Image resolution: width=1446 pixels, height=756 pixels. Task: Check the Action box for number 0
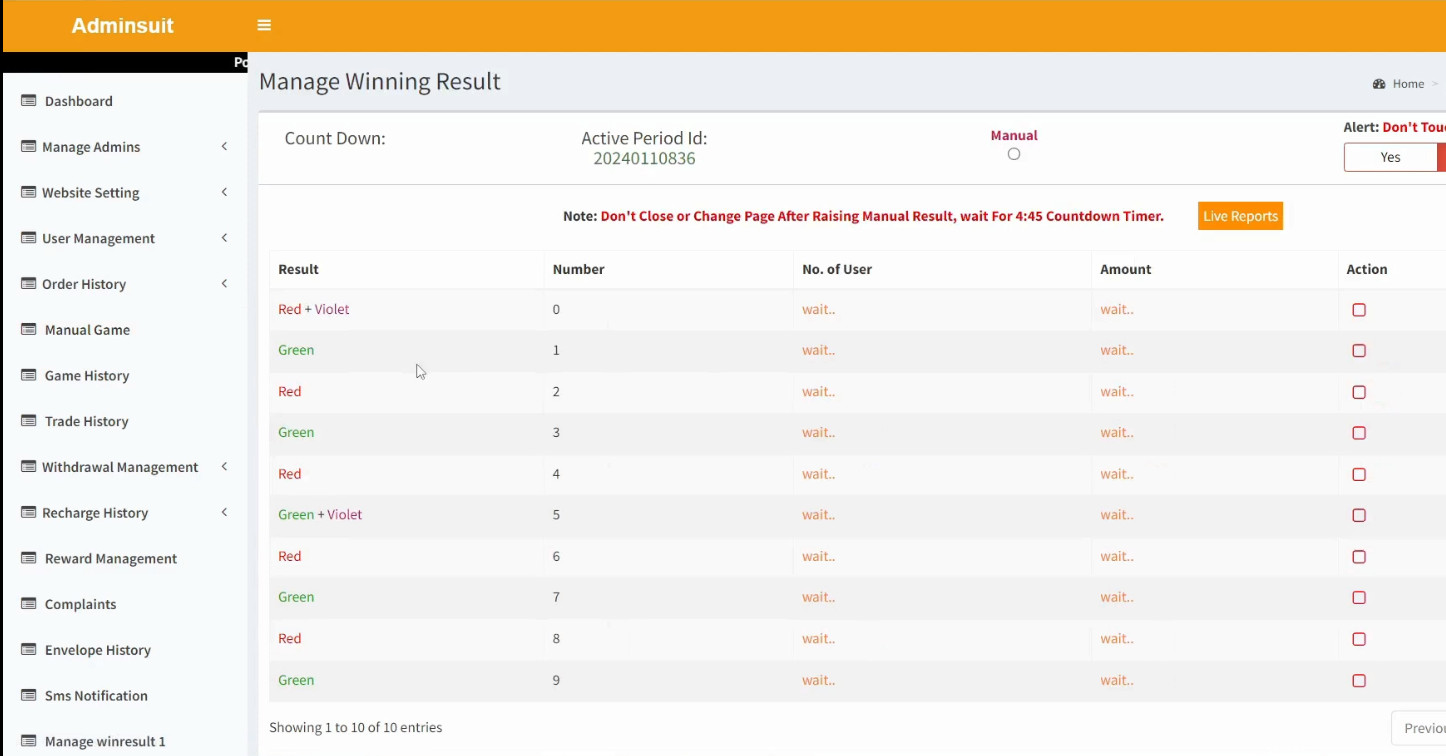point(1358,310)
